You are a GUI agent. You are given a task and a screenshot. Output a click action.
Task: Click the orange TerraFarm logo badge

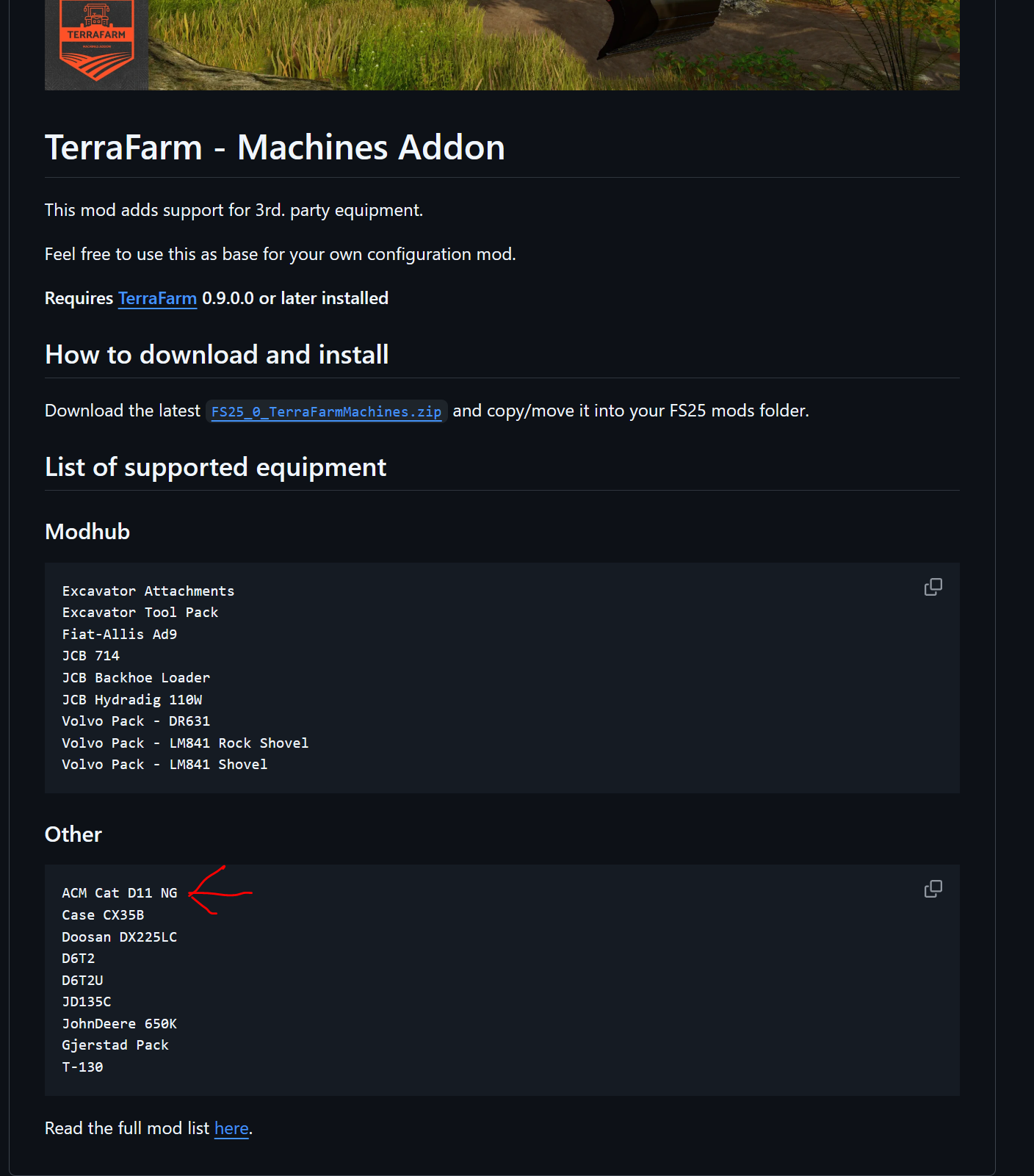(96, 40)
